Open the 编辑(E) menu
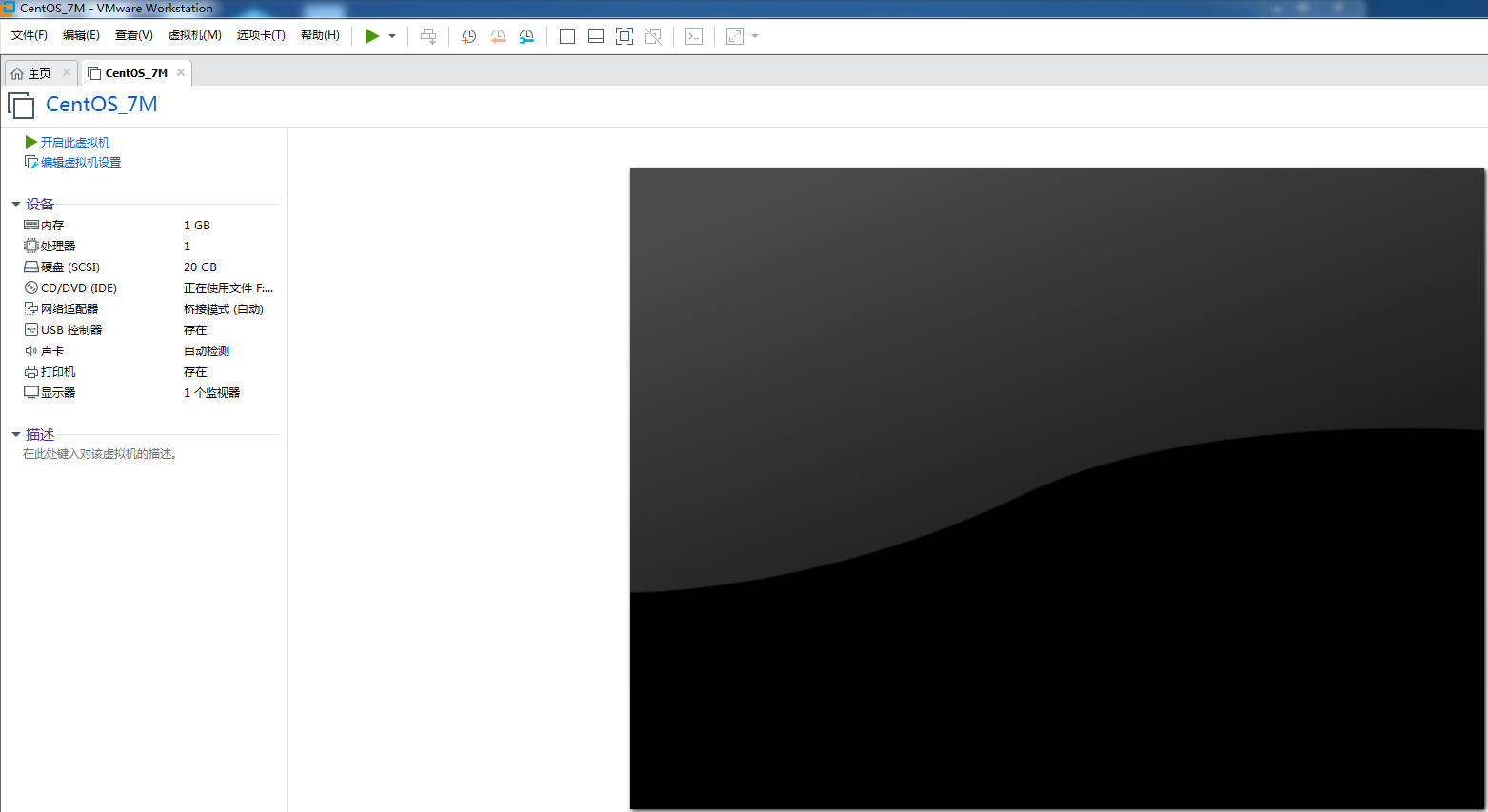 pos(81,35)
